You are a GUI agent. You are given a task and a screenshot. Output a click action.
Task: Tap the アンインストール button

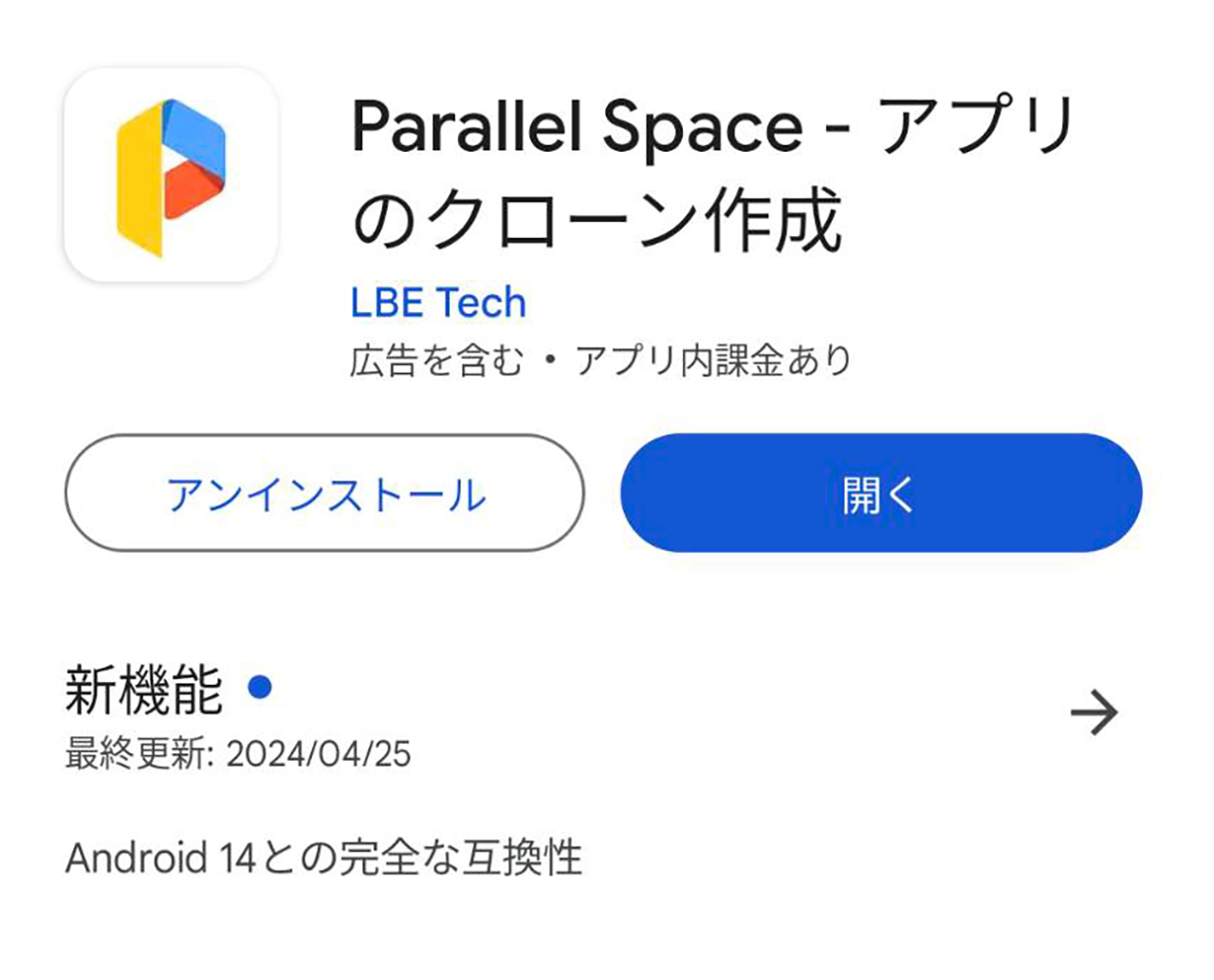pyautogui.click(x=324, y=493)
